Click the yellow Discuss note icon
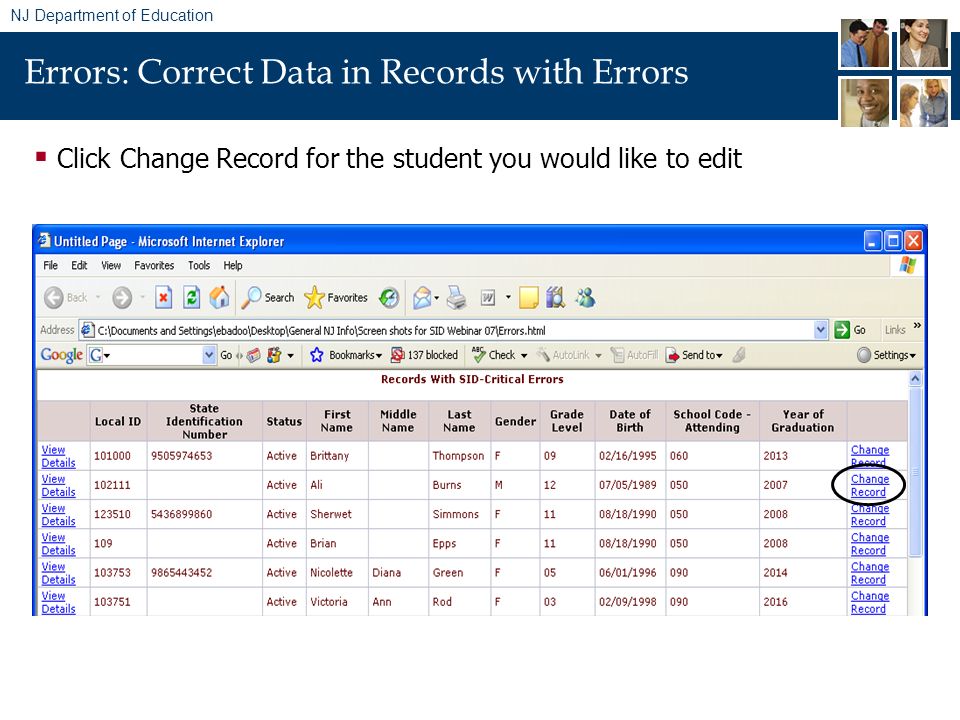 point(528,298)
